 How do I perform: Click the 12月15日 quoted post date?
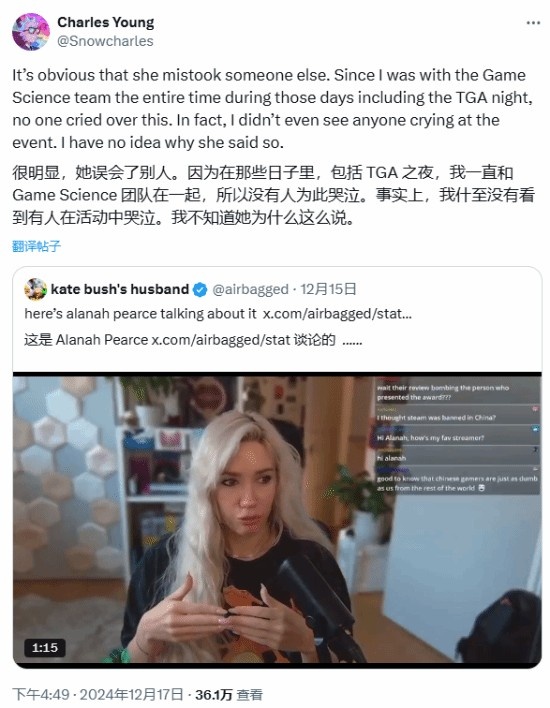click(x=328, y=289)
